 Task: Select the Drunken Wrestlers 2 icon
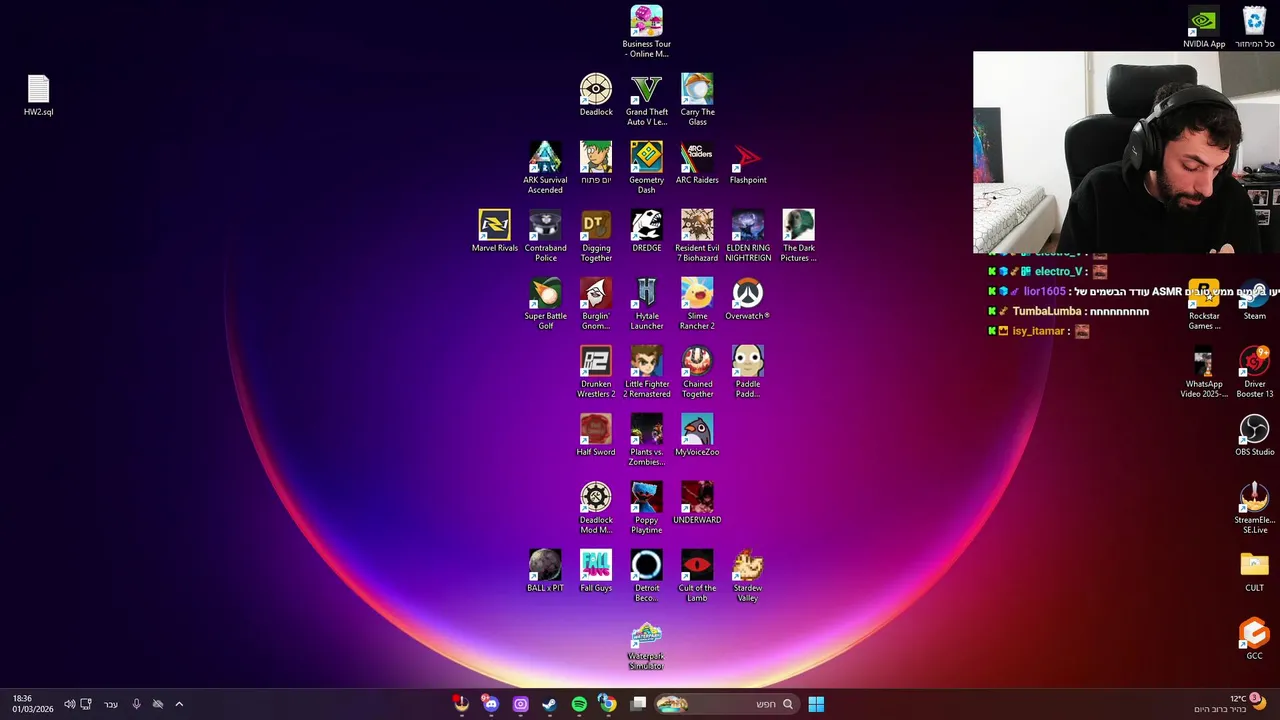[596, 372]
